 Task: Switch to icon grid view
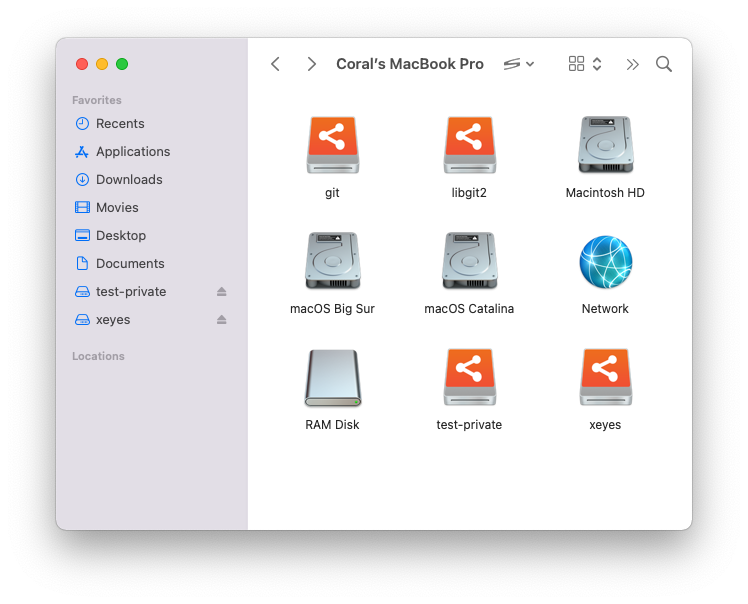point(576,64)
